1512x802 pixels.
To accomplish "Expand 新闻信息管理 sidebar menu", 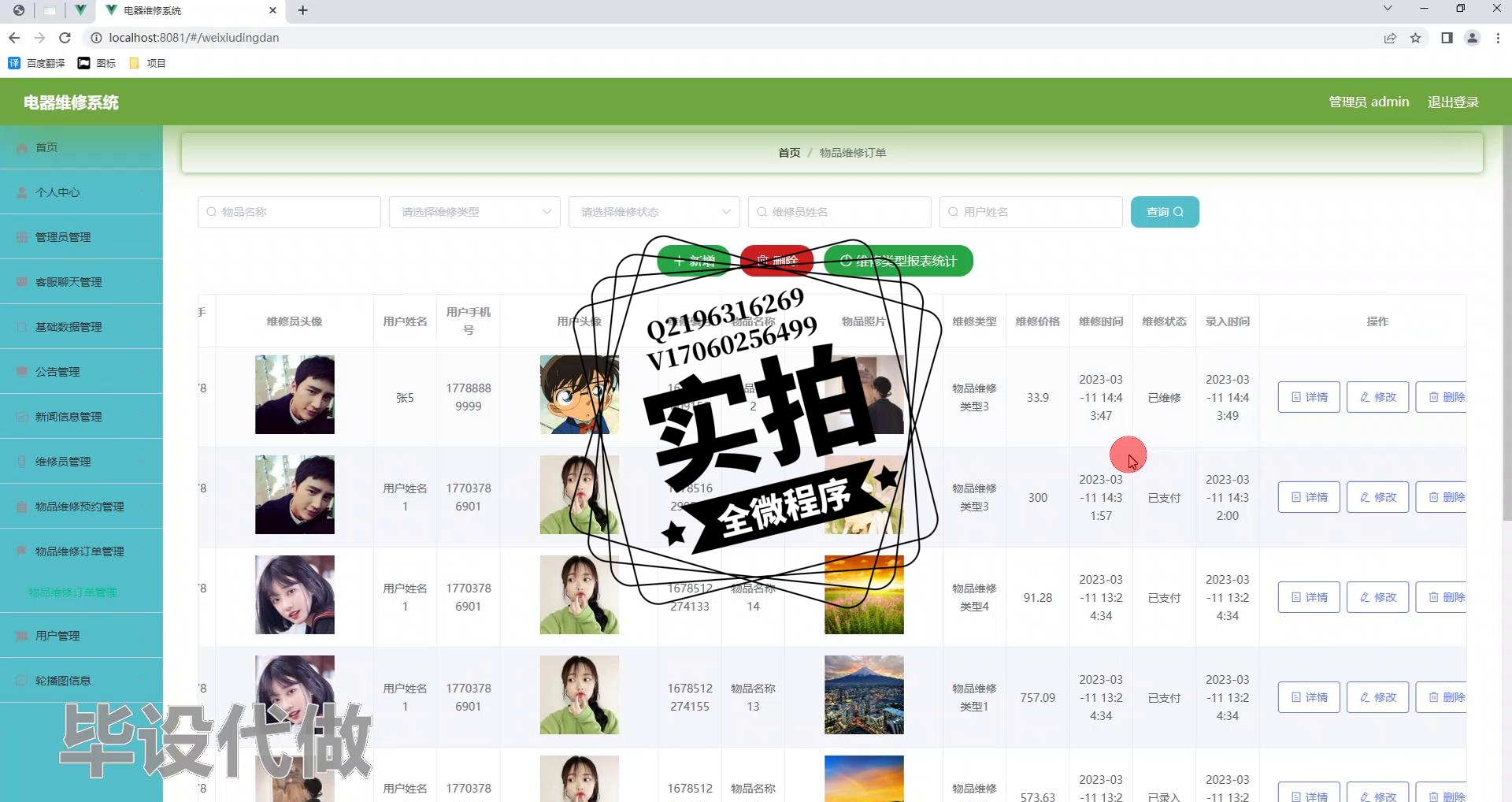I will click(81, 417).
